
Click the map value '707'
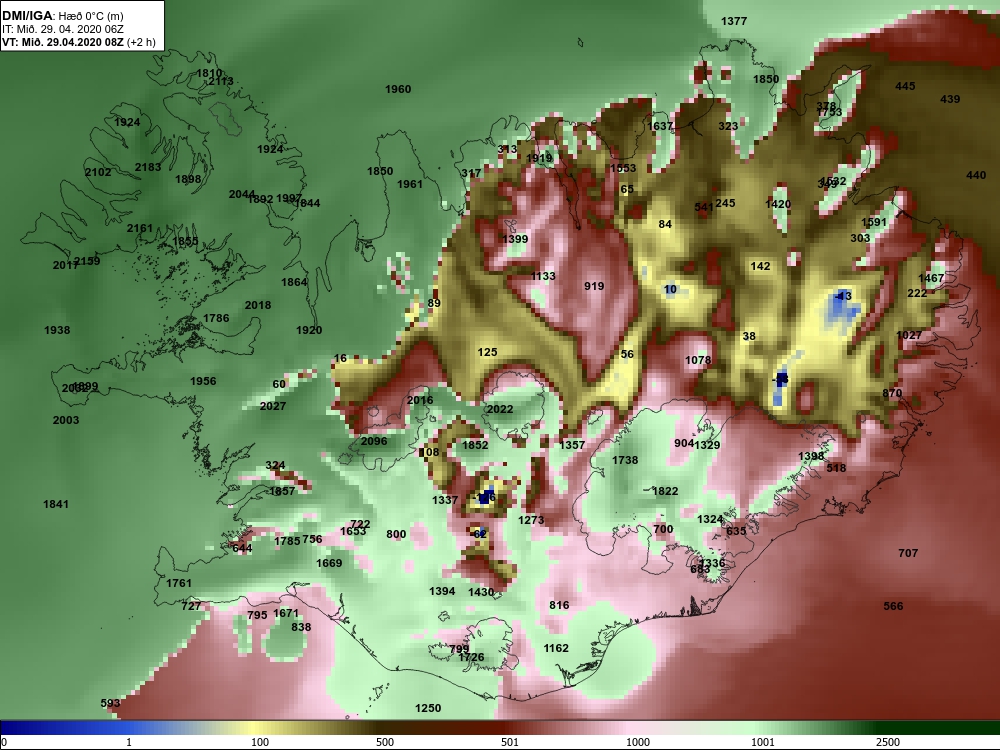(x=908, y=554)
